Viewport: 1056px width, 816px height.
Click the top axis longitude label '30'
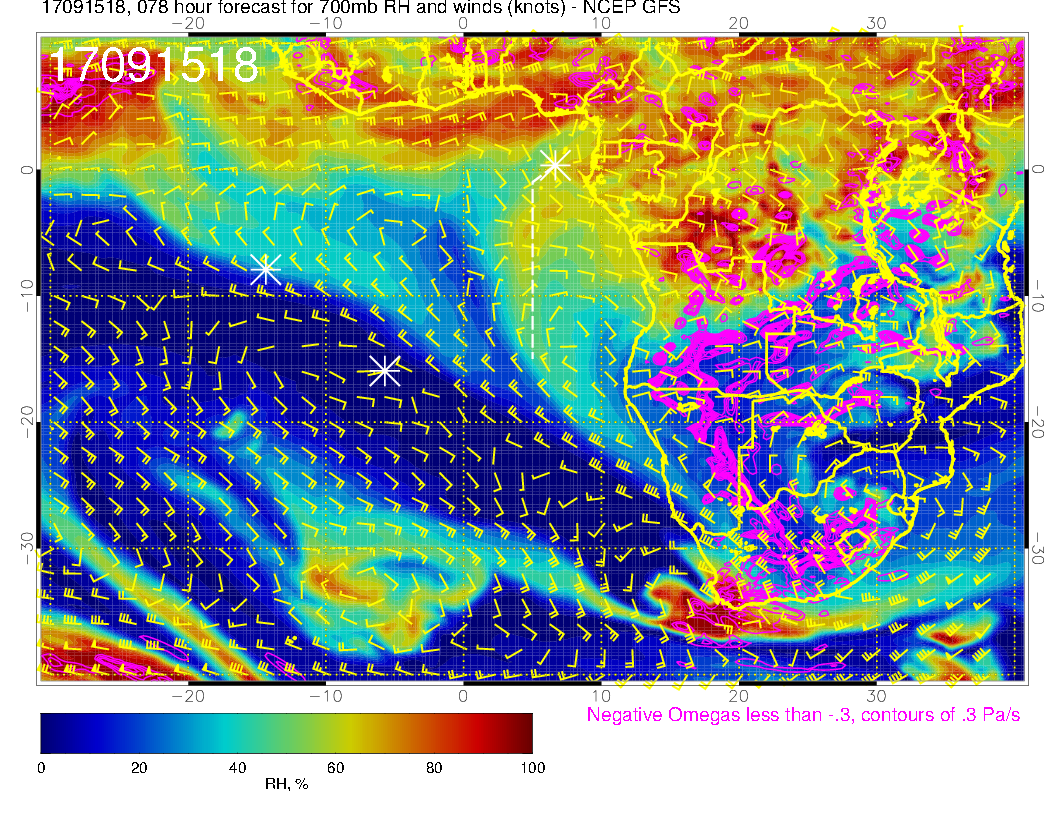[x=876, y=23]
